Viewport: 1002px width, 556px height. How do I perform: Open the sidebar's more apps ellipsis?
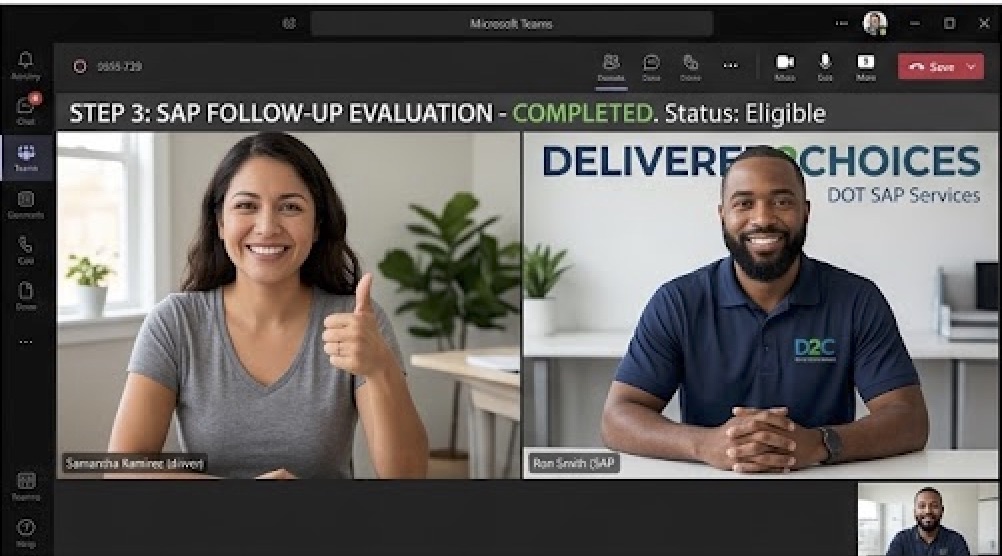(x=26, y=342)
